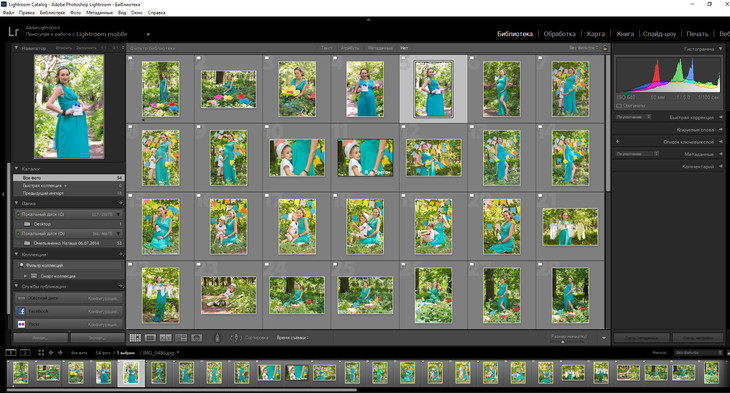Add keyword via plus in keyword list

pos(618,142)
